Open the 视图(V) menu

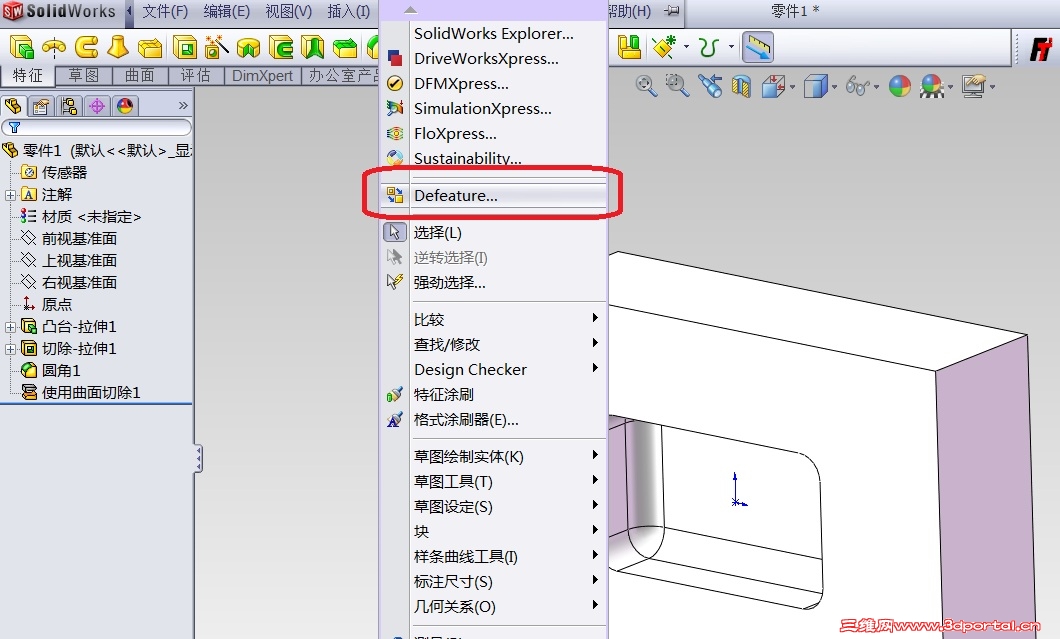289,11
